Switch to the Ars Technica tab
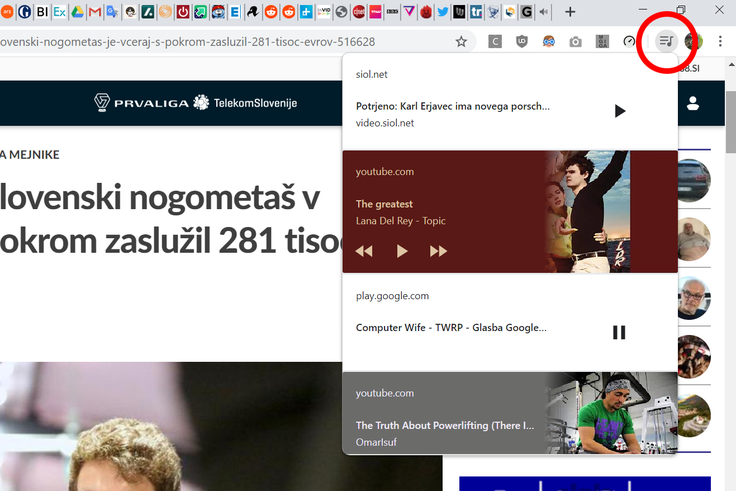The width and height of the screenshot is (736, 491). coord(7,12)
